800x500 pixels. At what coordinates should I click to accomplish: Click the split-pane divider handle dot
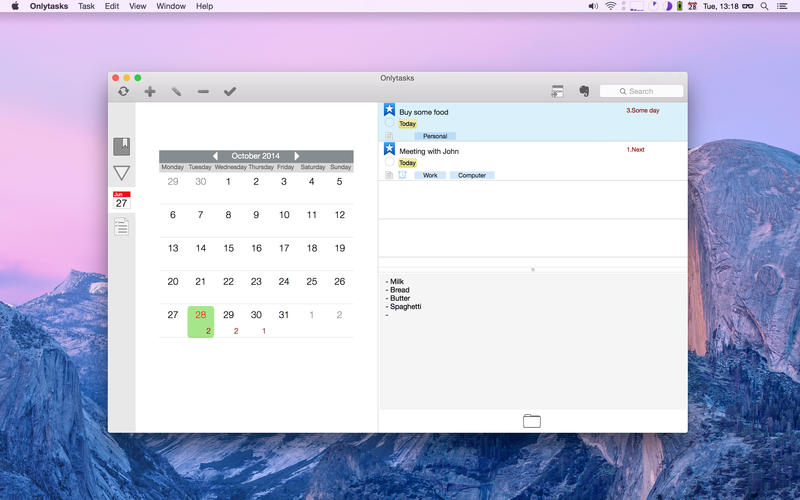(533, 269)
